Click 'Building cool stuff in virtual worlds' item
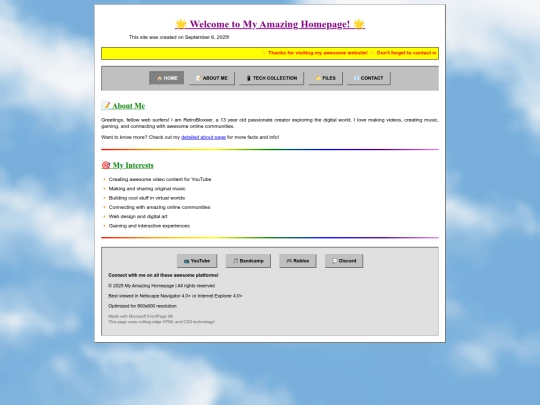The width and height of the screenshot is (540, 405). pos(147,198)
